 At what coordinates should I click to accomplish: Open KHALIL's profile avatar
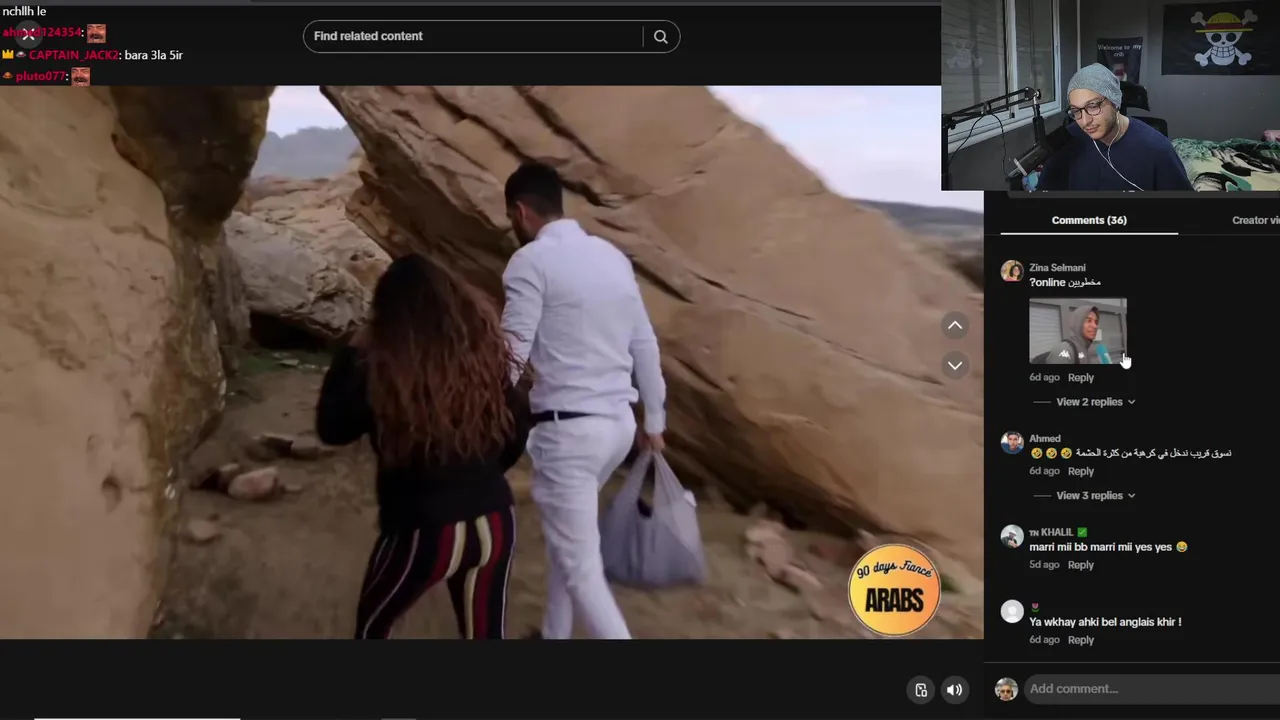(1012, 536)
